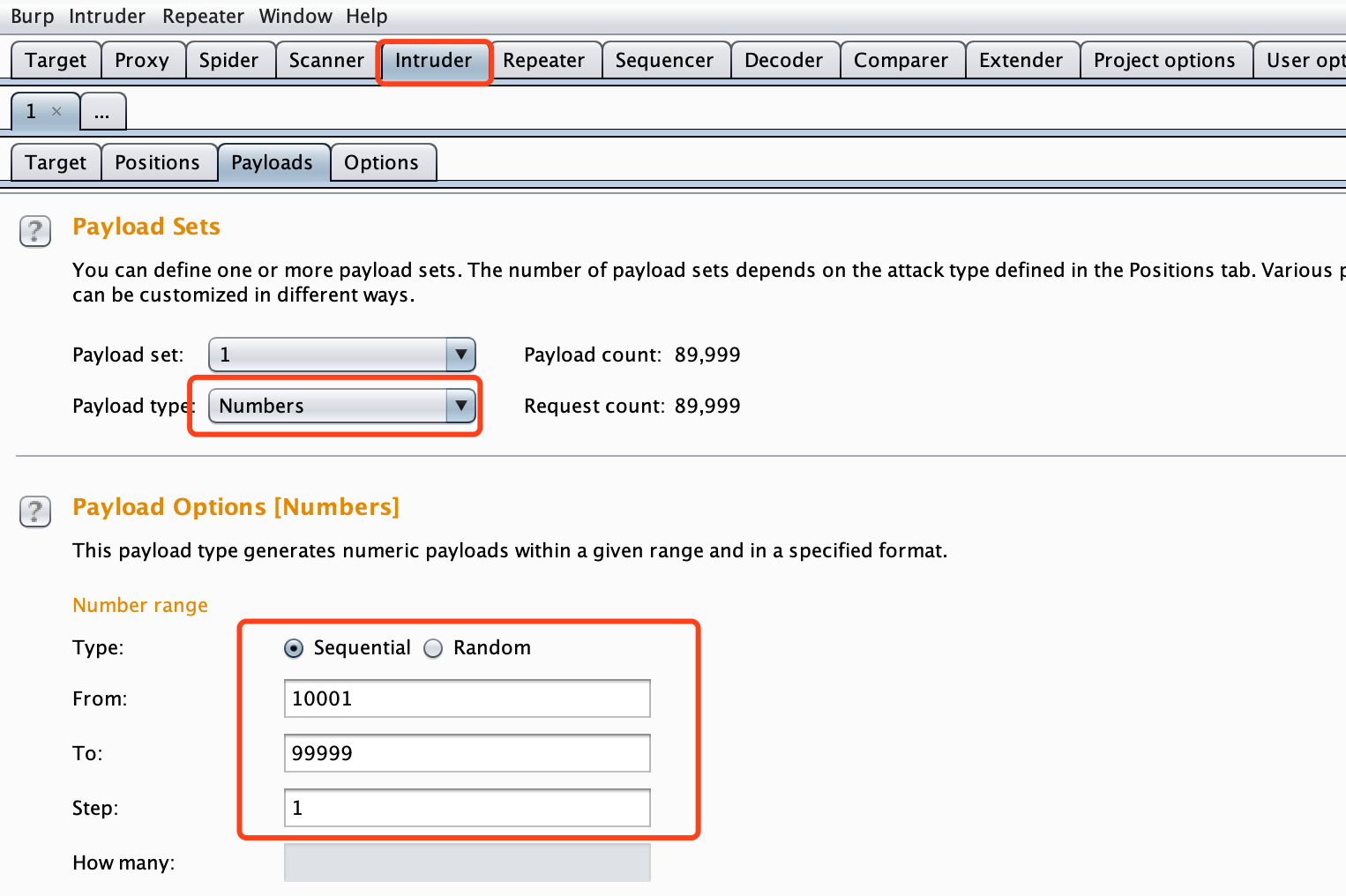Screen dimensions: 1346x896
Task: Open the Window menu
Action: pos(295,16)
